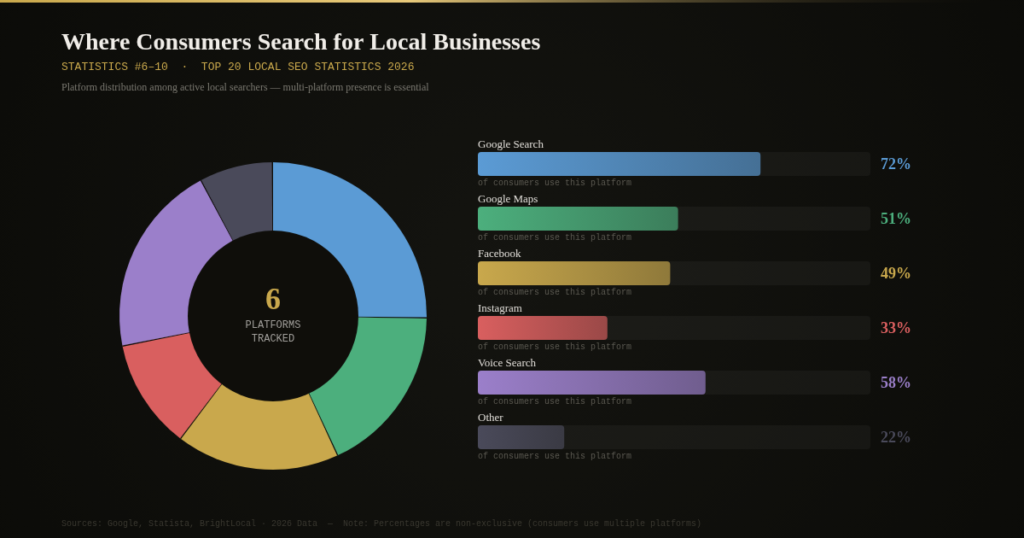The width and height of the screenshot is (1024, 538).
Task: Click the 72% value
Action: (x=895, y=164)
